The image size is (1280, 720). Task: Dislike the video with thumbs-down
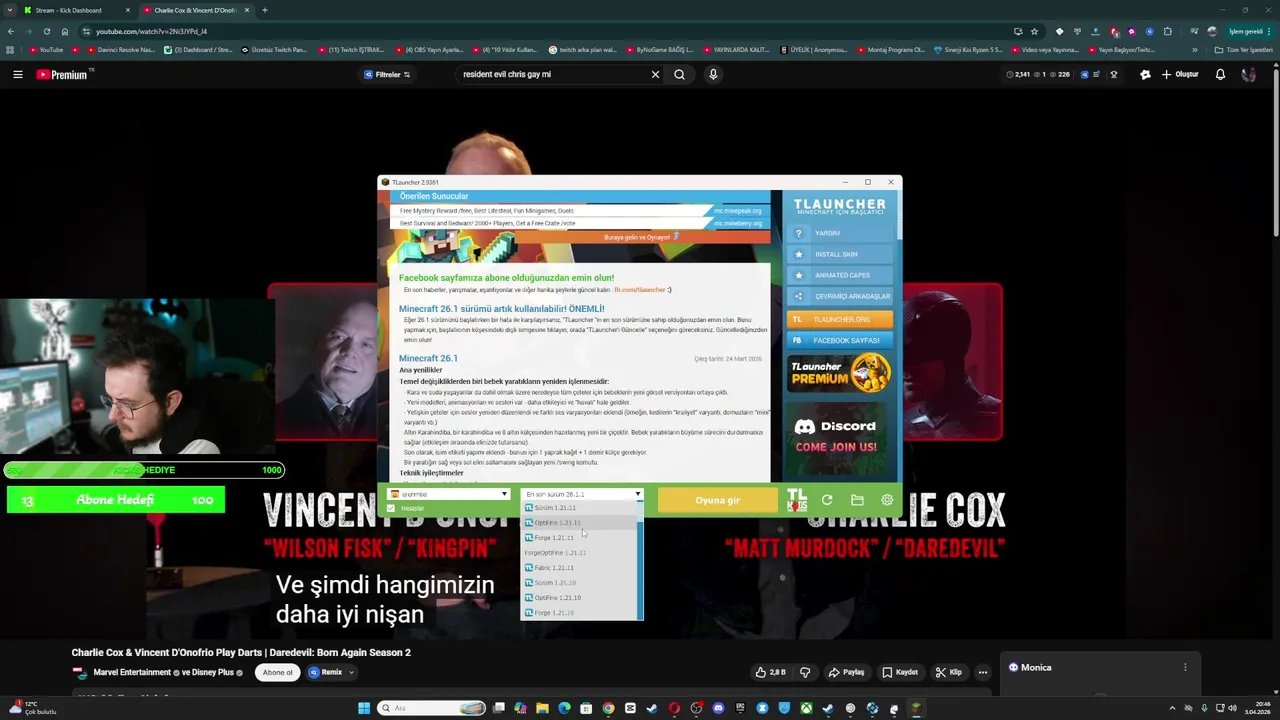click(805, 672)
